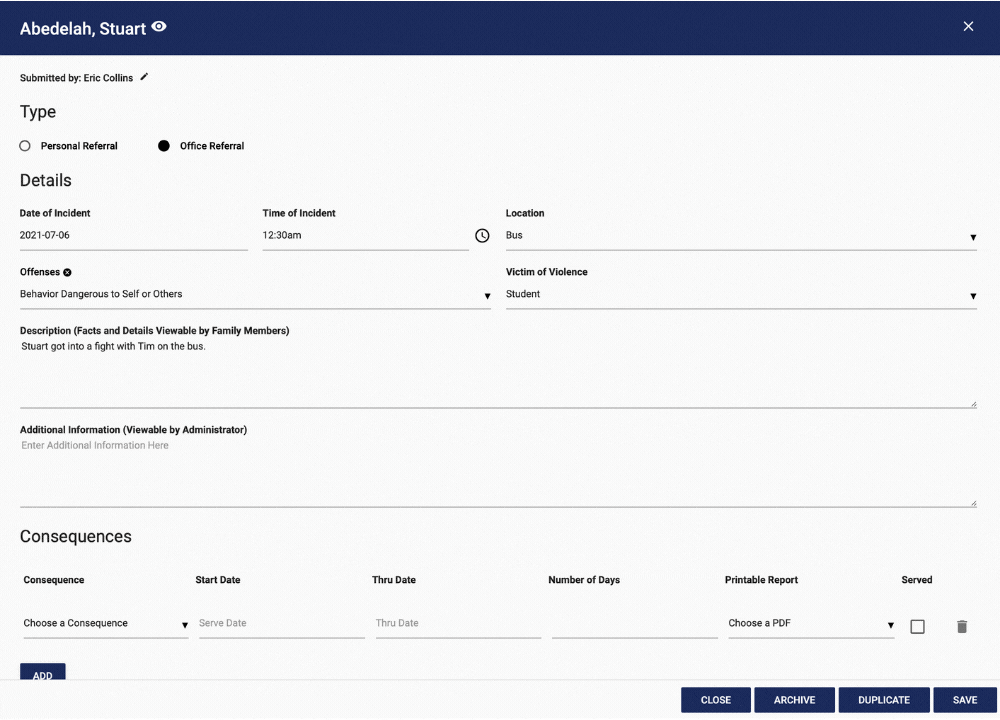Image resolution: width=1000 pixels, height=720 pixels.
Task: Open the Location dropdown
Action: [740, 236]
